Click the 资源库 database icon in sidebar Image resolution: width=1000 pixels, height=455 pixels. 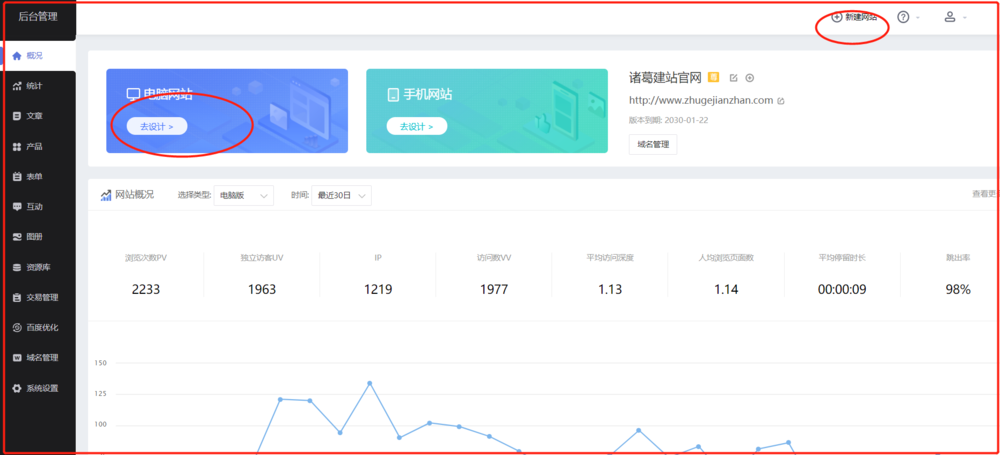(x=17, y=267)
